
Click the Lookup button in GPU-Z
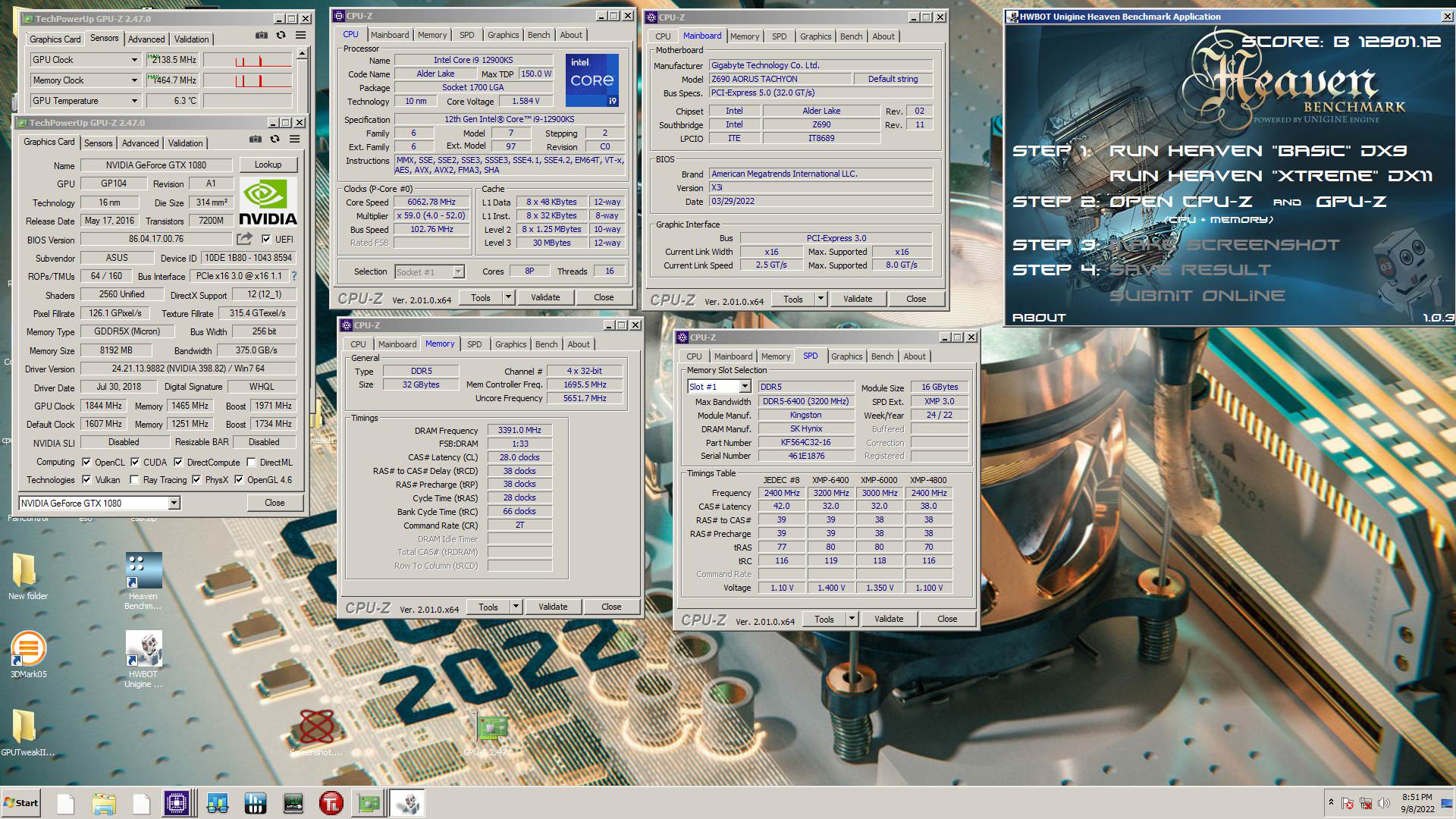pos(268,165)
